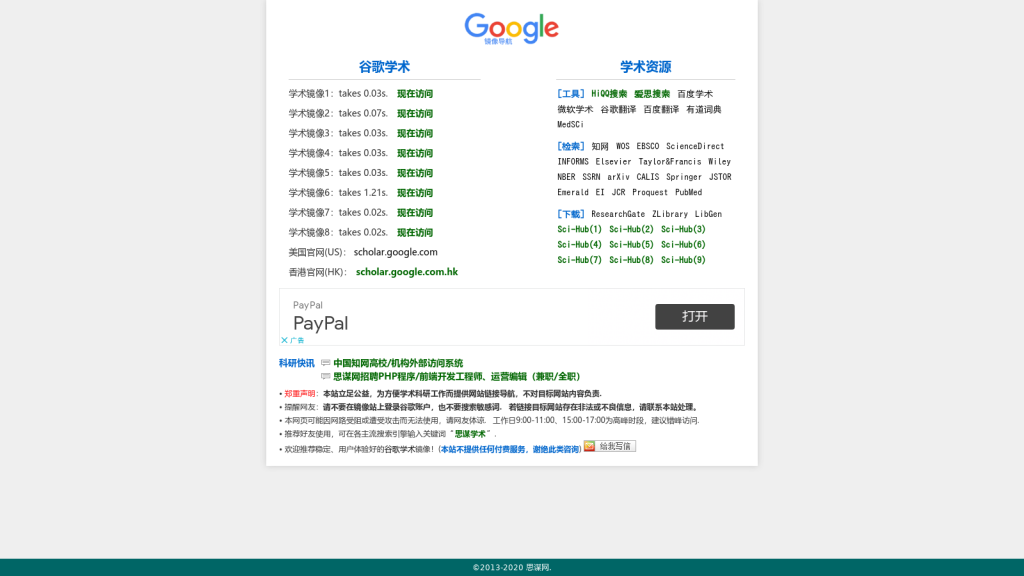Click the INFORMS link
This screenshot has width=1024, height=576.
[573, 162]
